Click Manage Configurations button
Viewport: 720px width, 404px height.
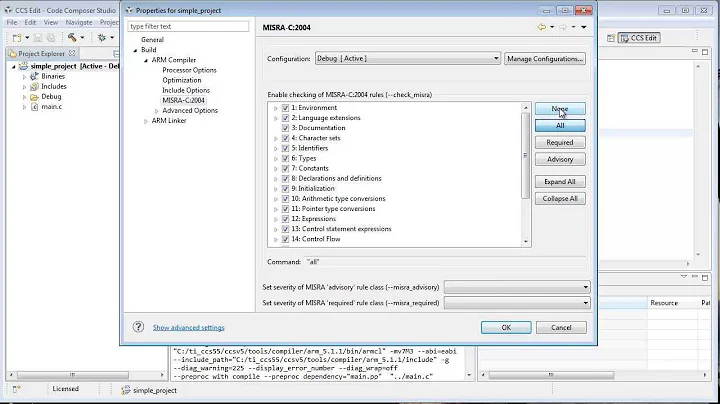click(545, 59)
